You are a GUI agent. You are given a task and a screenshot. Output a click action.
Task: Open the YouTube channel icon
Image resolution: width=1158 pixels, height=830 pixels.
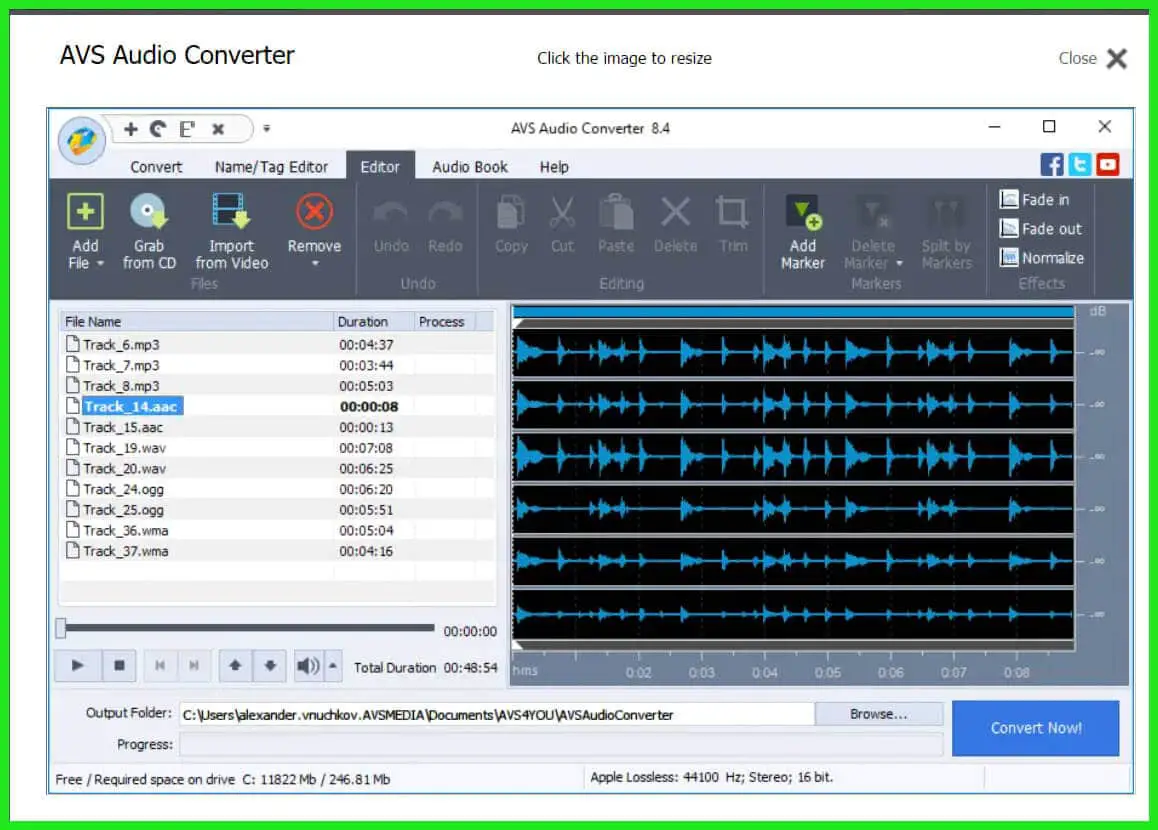(1108, 165)
